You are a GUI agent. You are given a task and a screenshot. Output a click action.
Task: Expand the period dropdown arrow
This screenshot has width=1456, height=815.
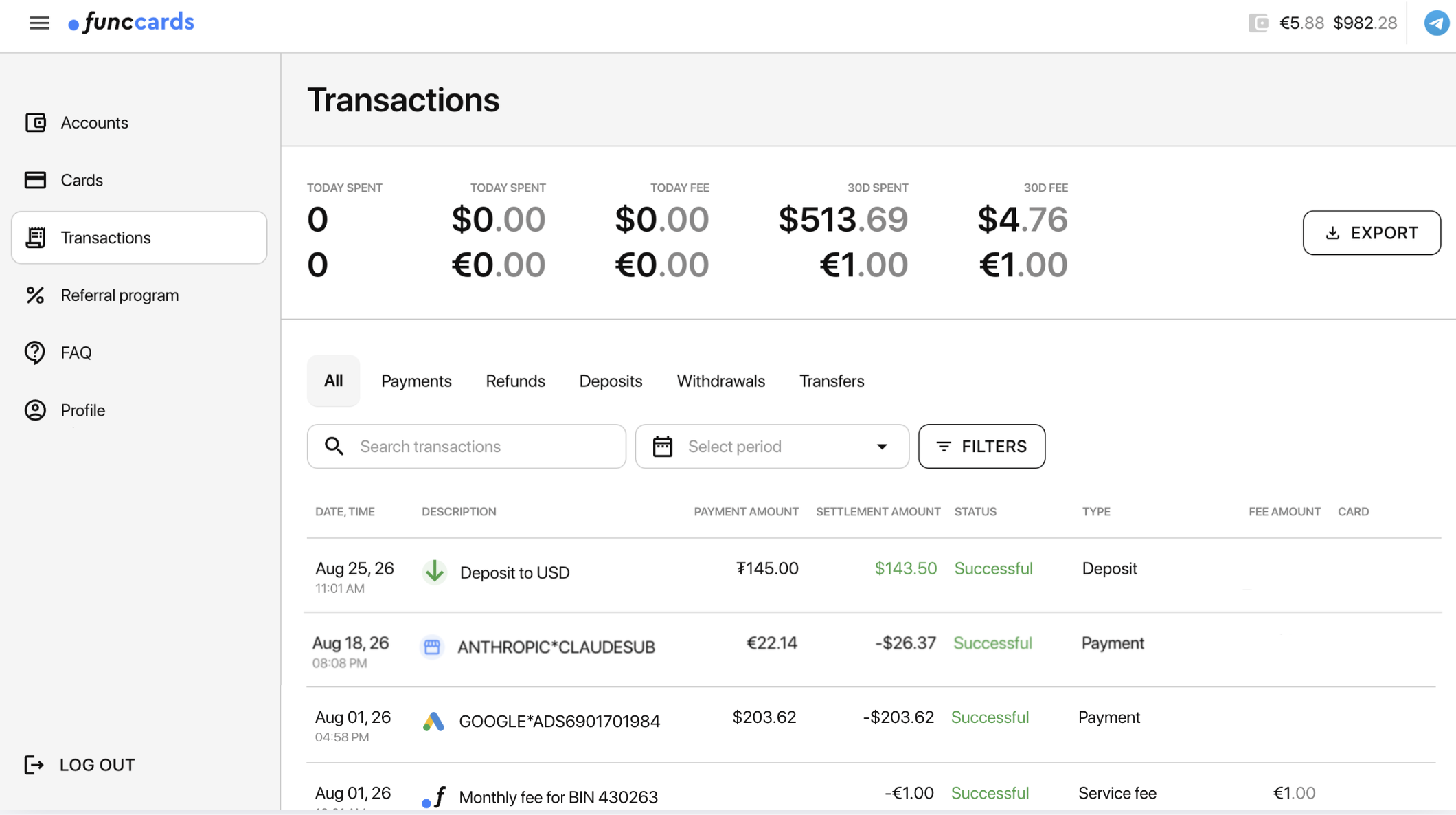click(882, 447)
